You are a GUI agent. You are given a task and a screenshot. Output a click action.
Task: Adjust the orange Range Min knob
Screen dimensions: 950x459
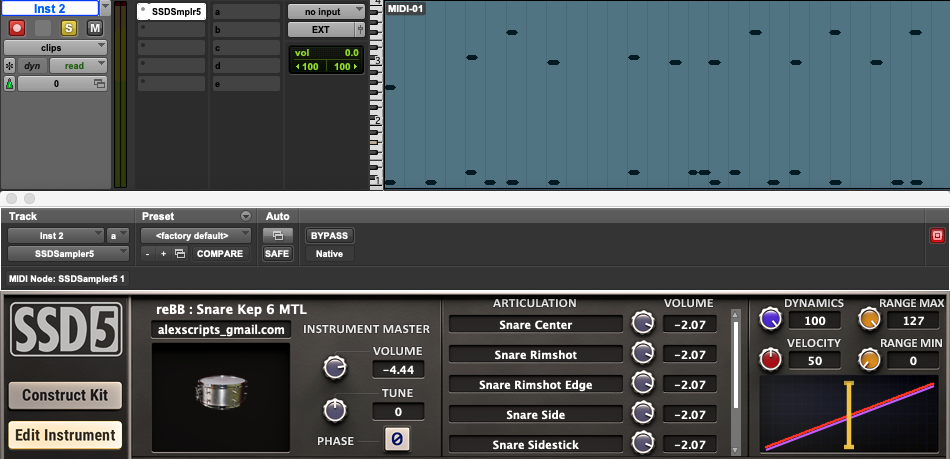[x=869, y=359]
